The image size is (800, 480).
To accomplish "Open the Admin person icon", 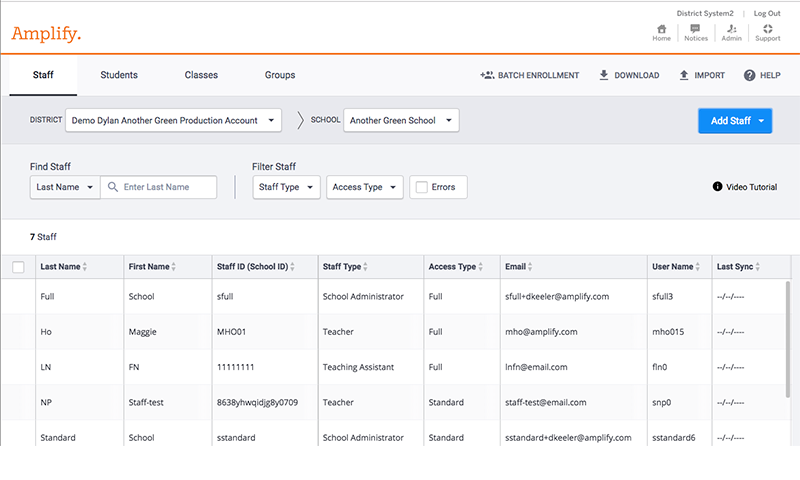I will pyautogui.click(x=731, y=29).
